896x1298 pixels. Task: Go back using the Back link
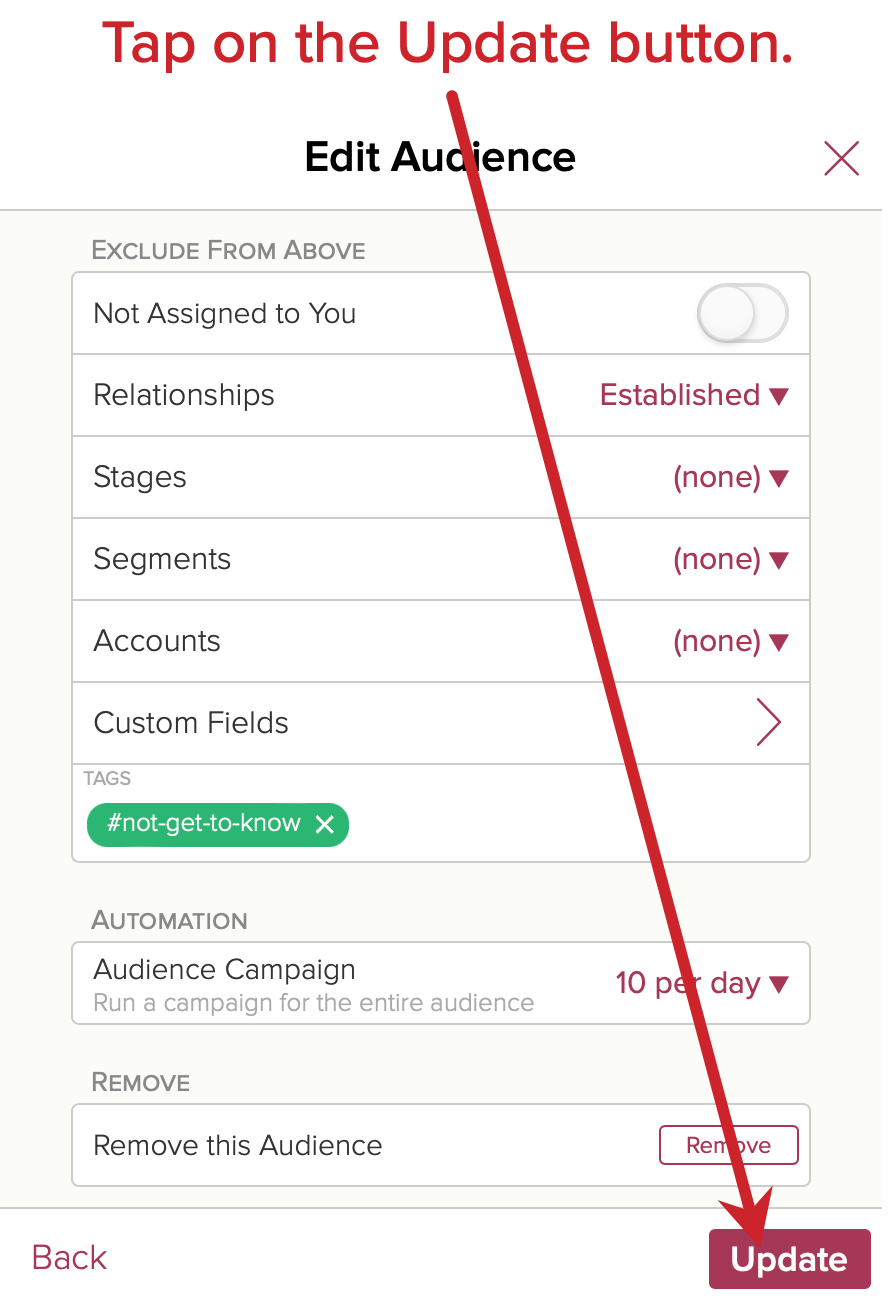pos(68,1257)
